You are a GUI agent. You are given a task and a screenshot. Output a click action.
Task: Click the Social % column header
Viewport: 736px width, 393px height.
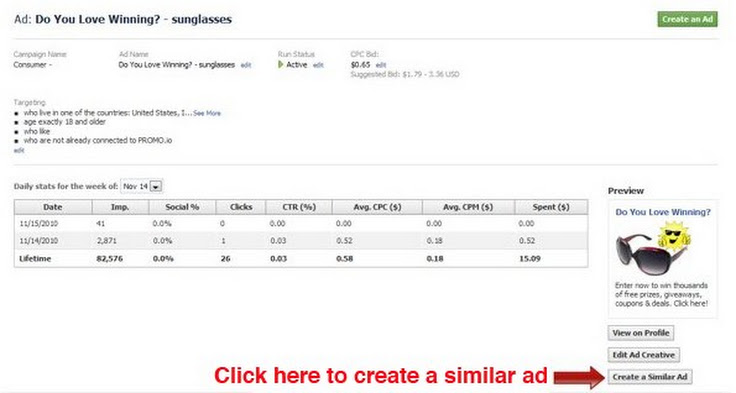pyautogui.click(x=182, y=207)
